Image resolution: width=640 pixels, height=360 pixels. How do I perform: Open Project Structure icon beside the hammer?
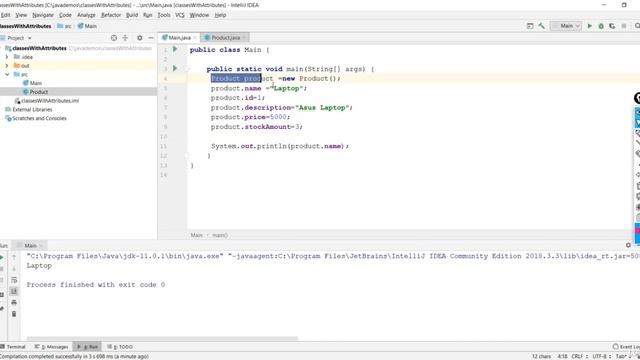click(x=530, y=26)
